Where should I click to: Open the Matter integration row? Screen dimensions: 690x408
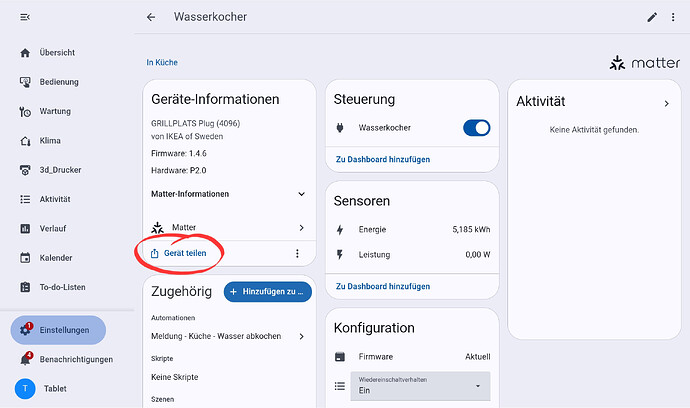click(x=228, y=228)
